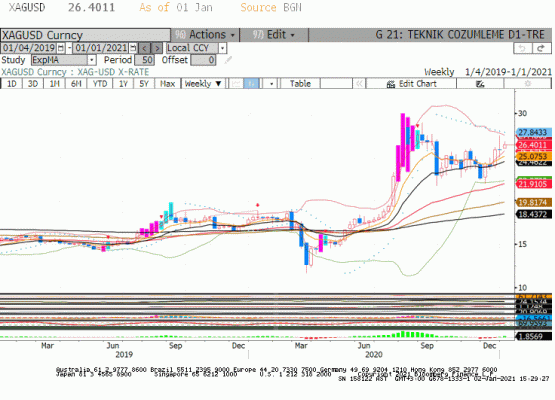Click the undo arrow button
The image size is (555, 400).
(522, 48)
